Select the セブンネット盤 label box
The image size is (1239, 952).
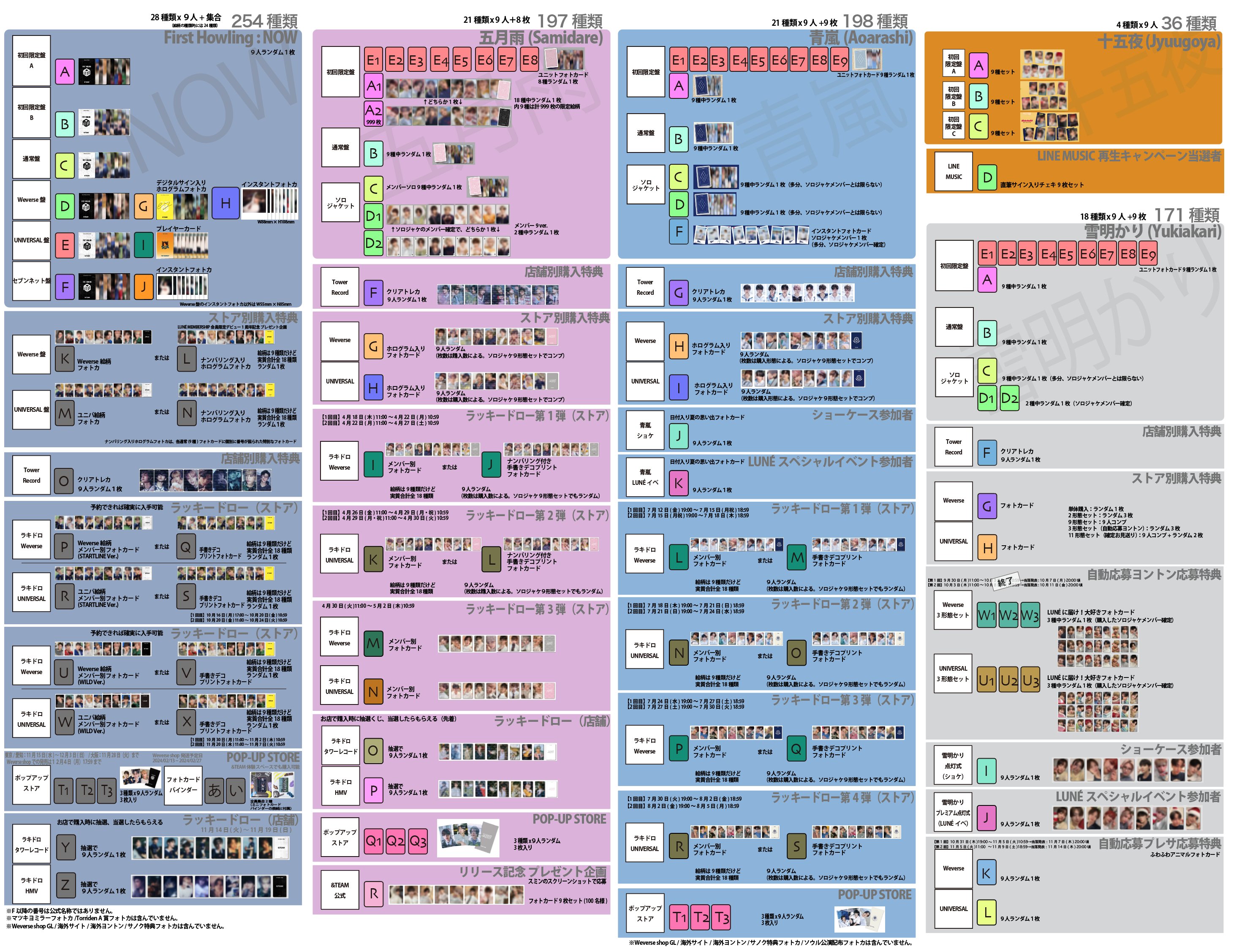pyautogui.click(x=31, y=280)
